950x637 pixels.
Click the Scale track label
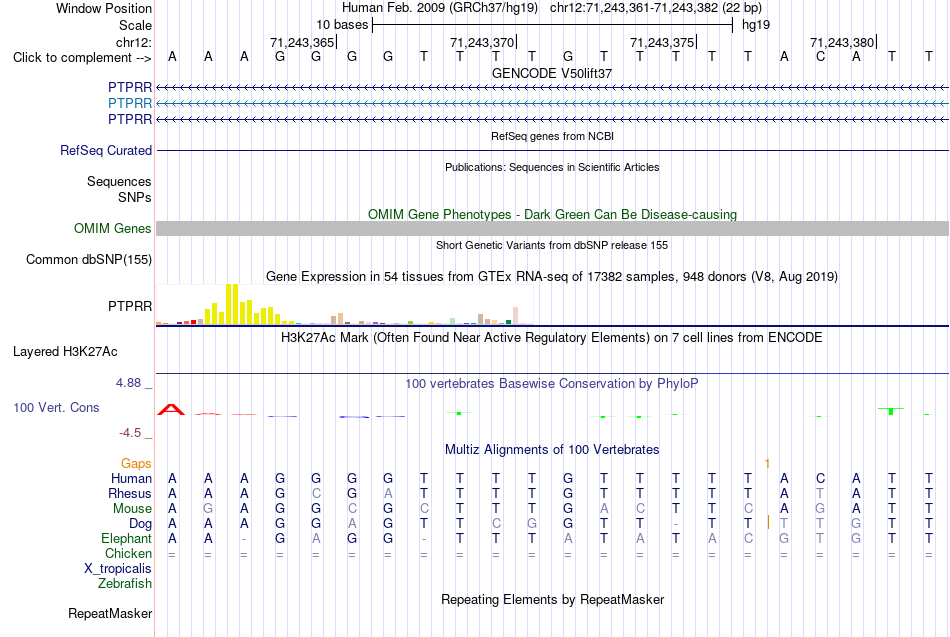click(x=135, y=25)
